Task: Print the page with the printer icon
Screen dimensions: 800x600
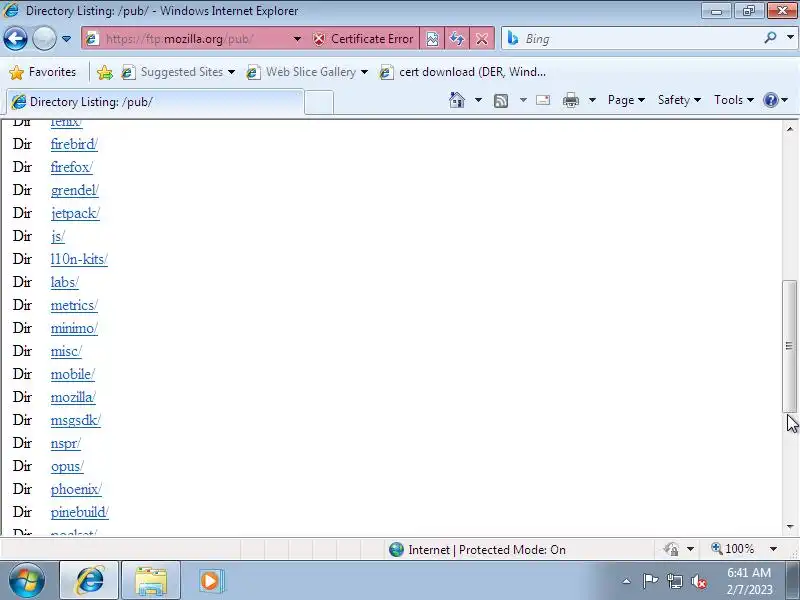Action: (570, 100)
